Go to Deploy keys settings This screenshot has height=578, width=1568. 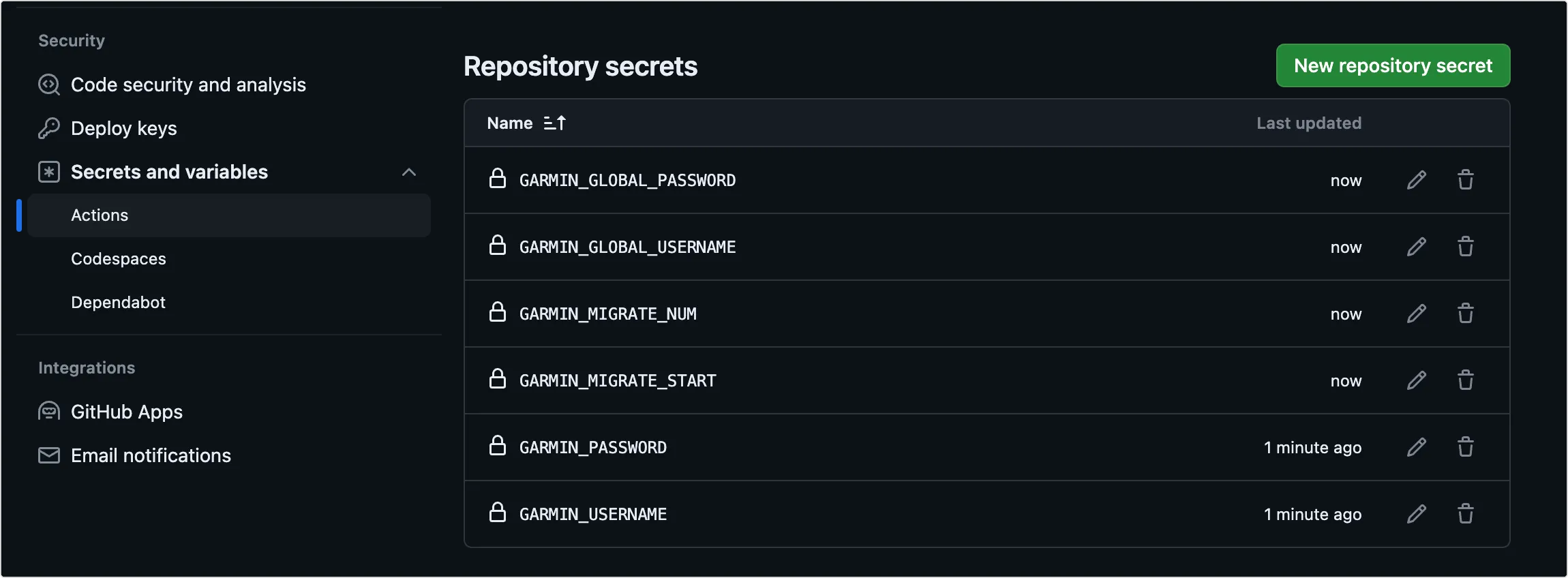pyautogui.click(x=123, y=128)
